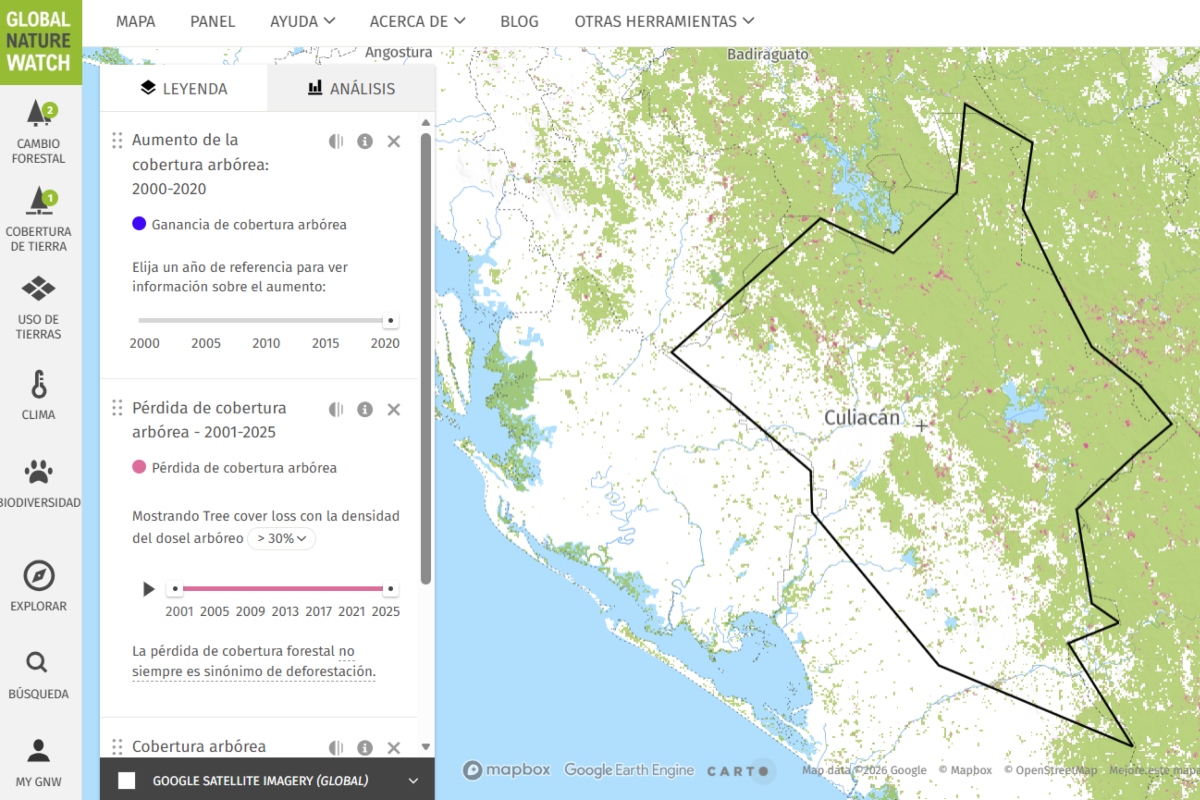The image size is (1200, 800).
Task: Enable the Google Satellite Imagery checkbox
Action: pos(127,781)
